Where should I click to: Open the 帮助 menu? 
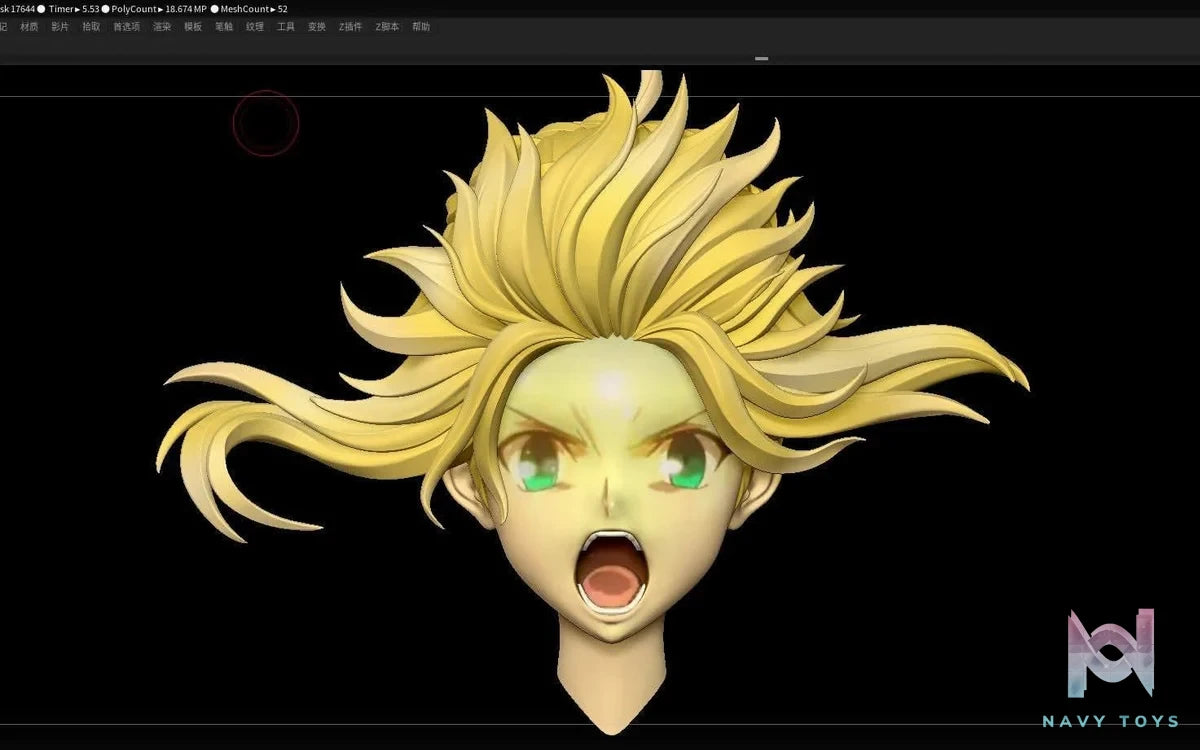pos(421,27)
